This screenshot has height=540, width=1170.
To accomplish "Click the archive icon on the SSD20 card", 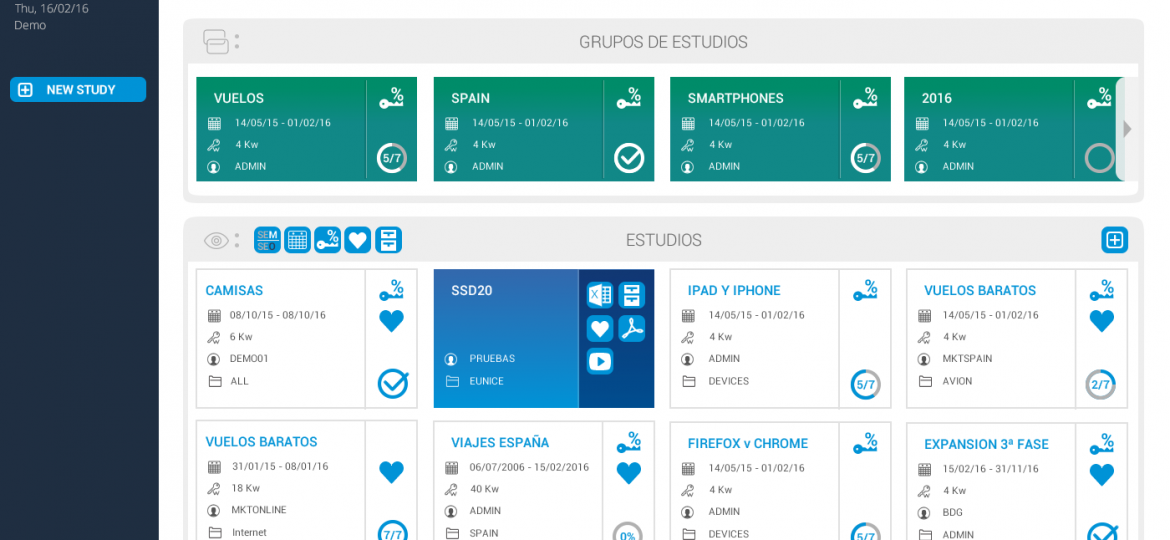I will [631, 295].
